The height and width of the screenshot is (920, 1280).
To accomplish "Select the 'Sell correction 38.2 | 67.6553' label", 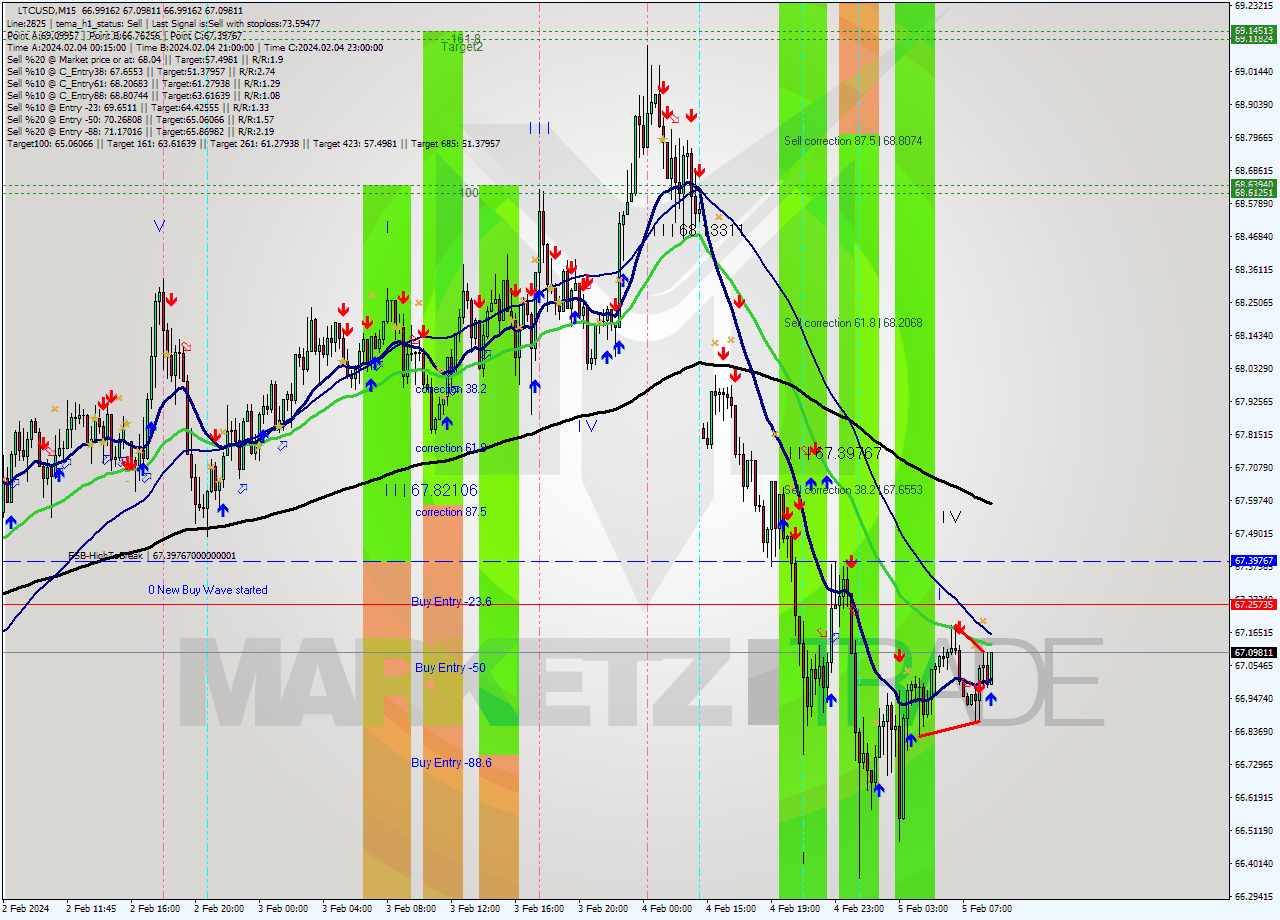I will (853, 490).
